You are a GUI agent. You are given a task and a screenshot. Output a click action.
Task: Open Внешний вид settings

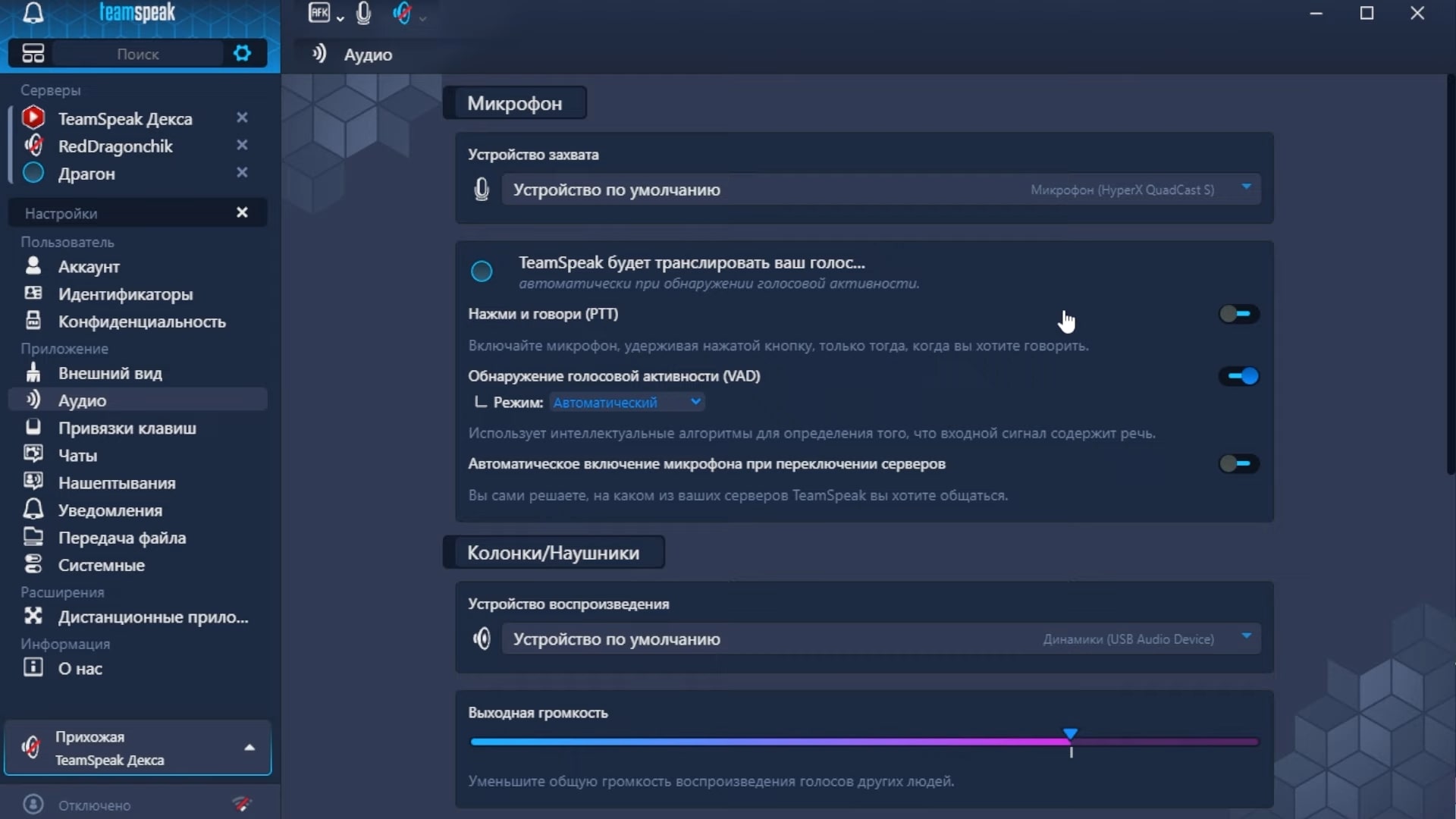tap(138, 372)
